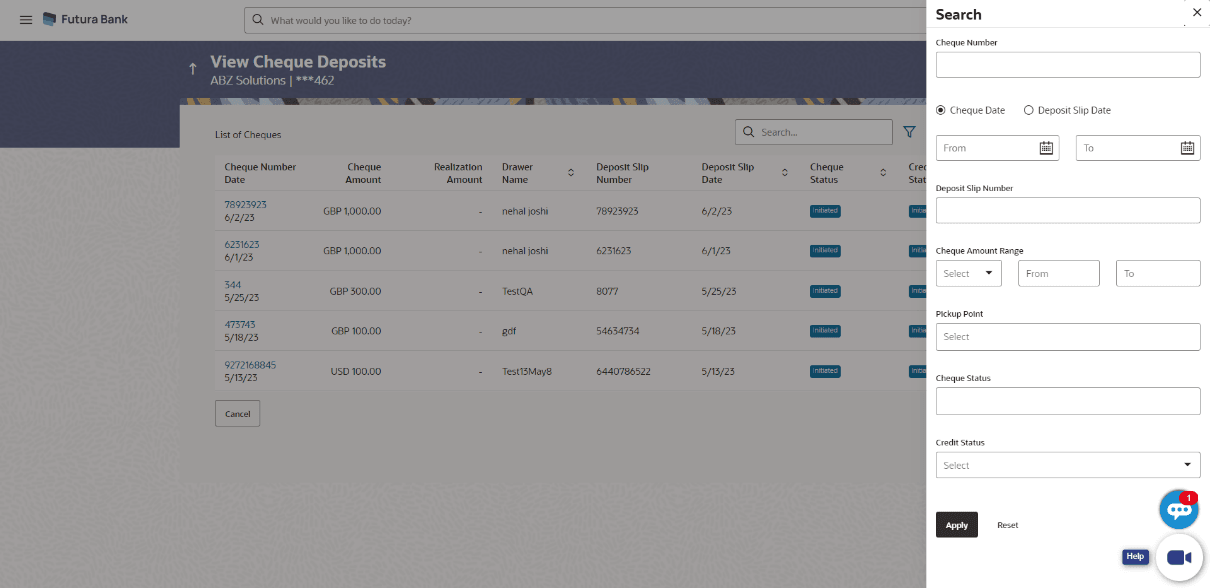Open the From date calendar picker
This screenshot has width=1210, height=588.
tap(1046, 148)
